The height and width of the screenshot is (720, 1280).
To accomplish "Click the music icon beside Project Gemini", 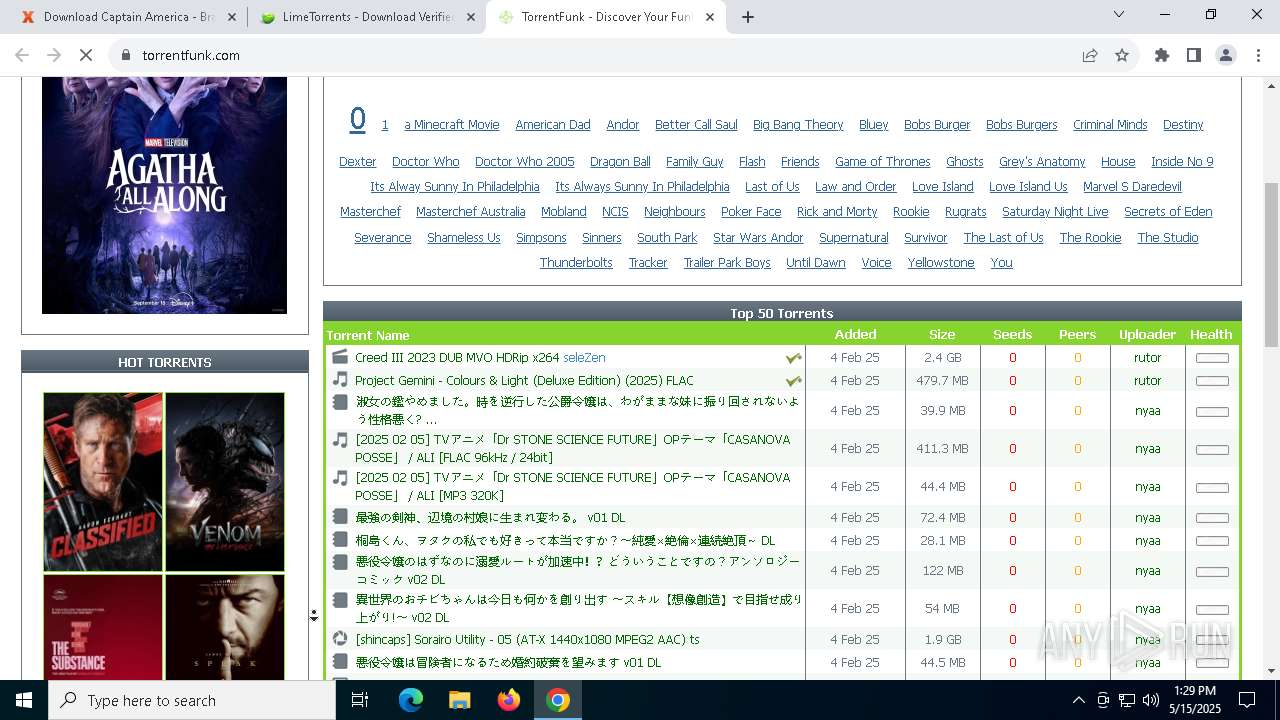I will tap(340, 380).
